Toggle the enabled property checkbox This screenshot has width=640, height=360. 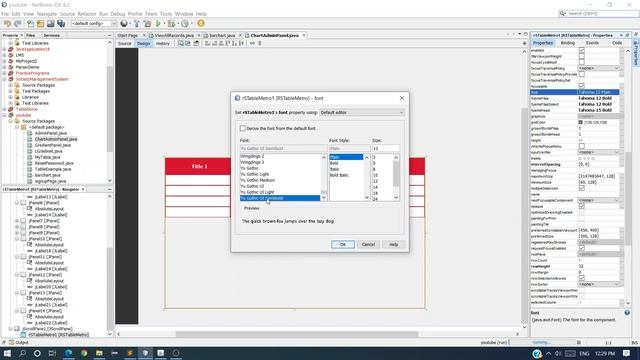coord(582,50)
